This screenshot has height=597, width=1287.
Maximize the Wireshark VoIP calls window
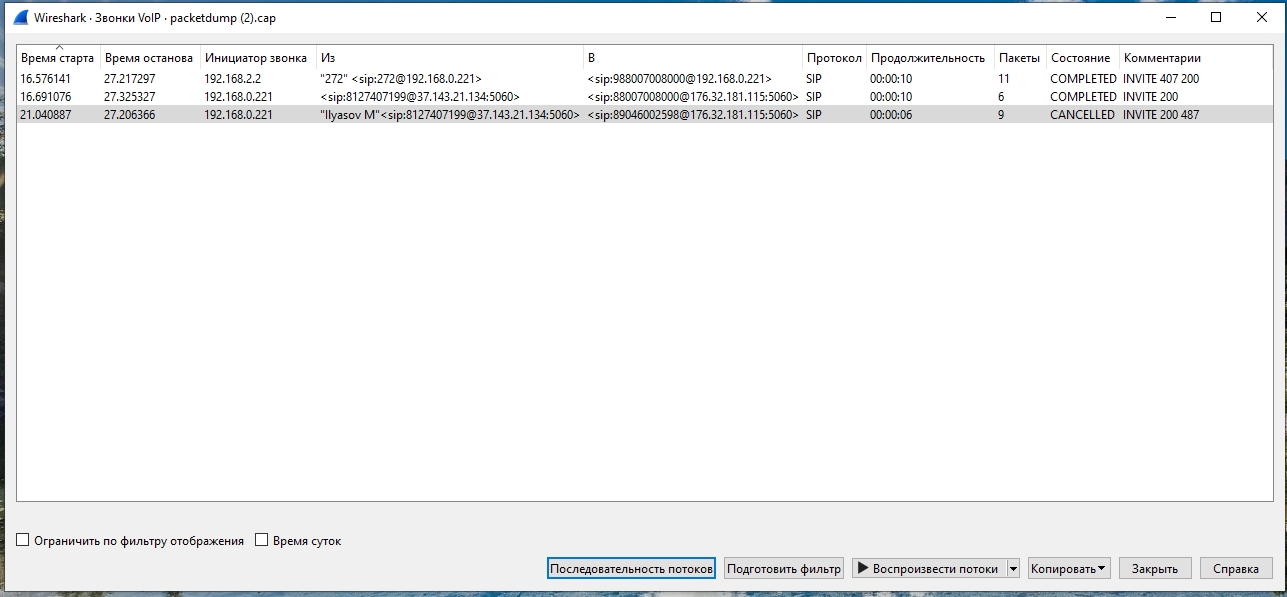tap(1216, 17)
